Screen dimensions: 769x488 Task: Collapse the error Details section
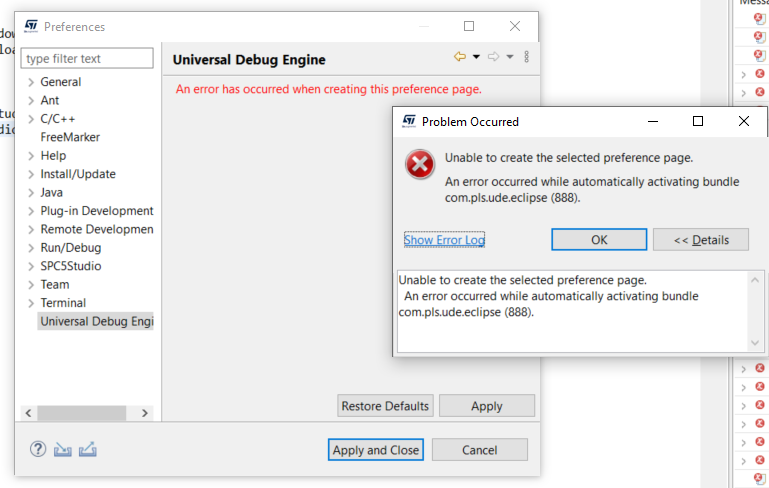coord(700,240)
